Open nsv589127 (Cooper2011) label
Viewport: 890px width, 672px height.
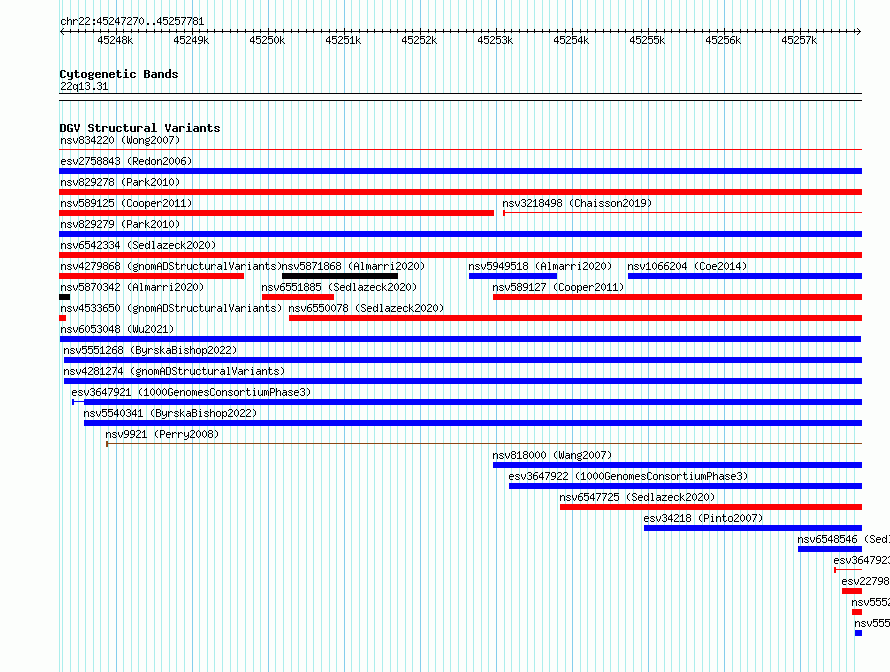(x=558, y=287)
